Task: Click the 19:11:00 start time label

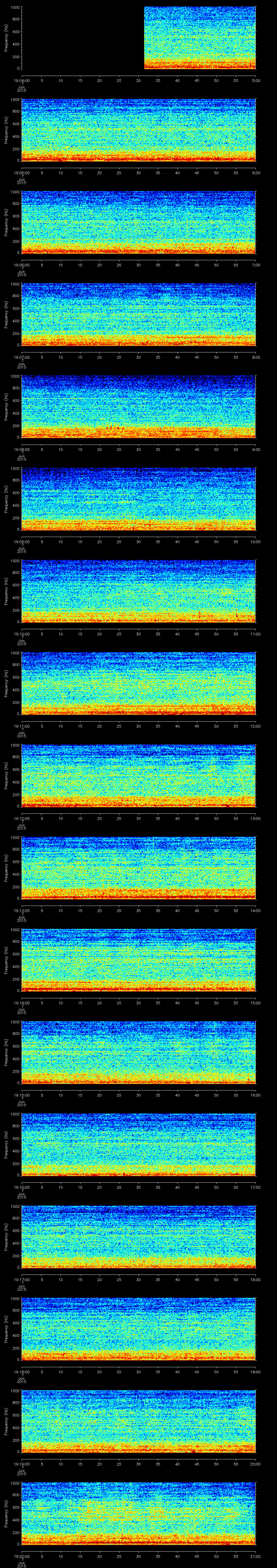Action: click(x=22, y=726)
